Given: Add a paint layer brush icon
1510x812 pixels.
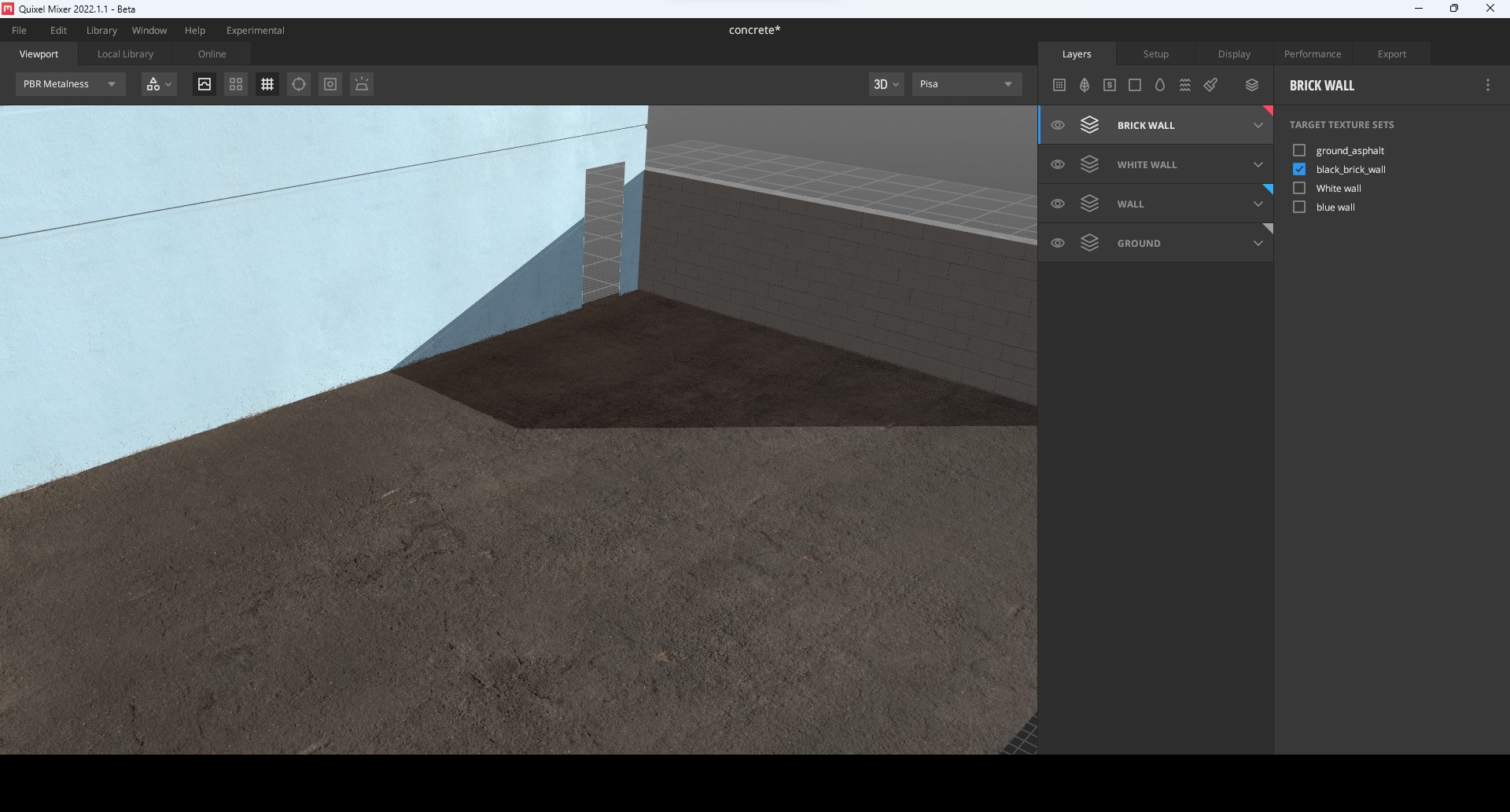Looking at the screenshot, I should pyautogui.click(x=1211, y=85).
